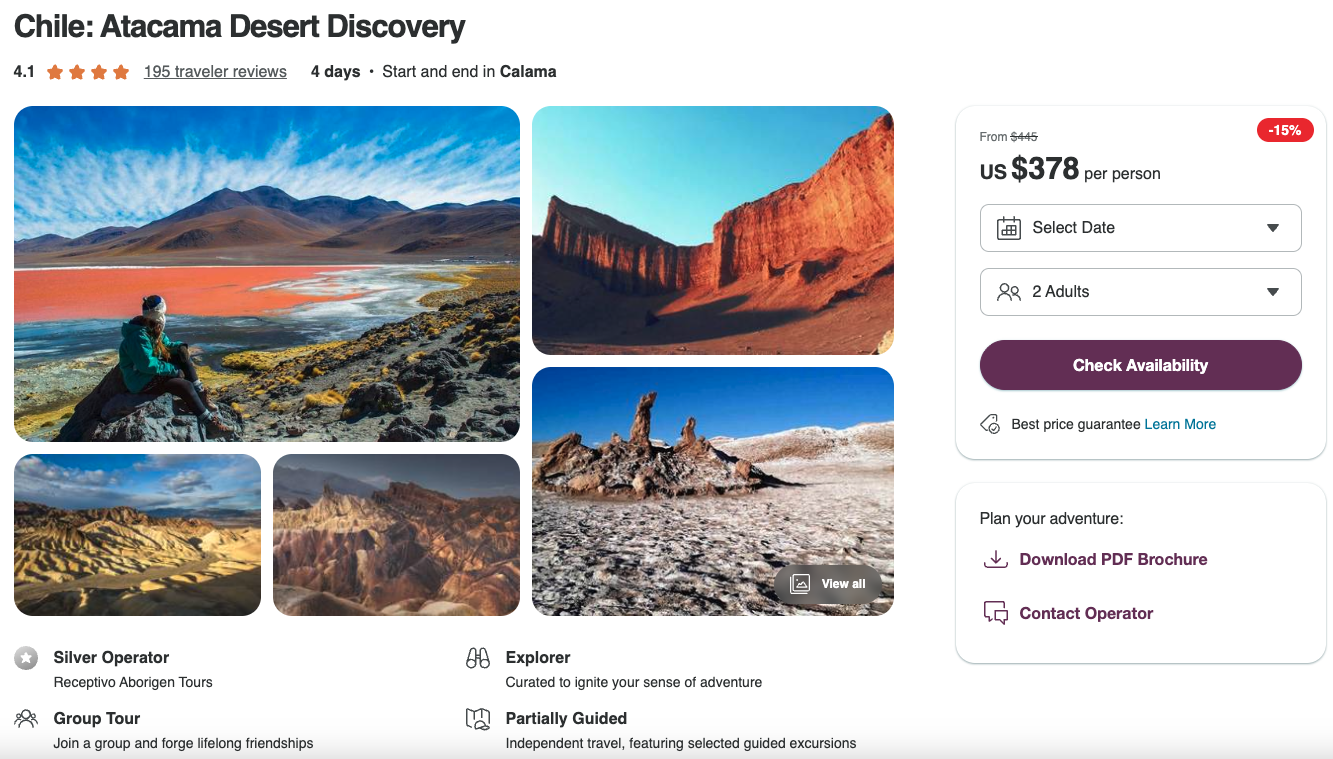Open the red cliff canyon photo

point(712,230)
